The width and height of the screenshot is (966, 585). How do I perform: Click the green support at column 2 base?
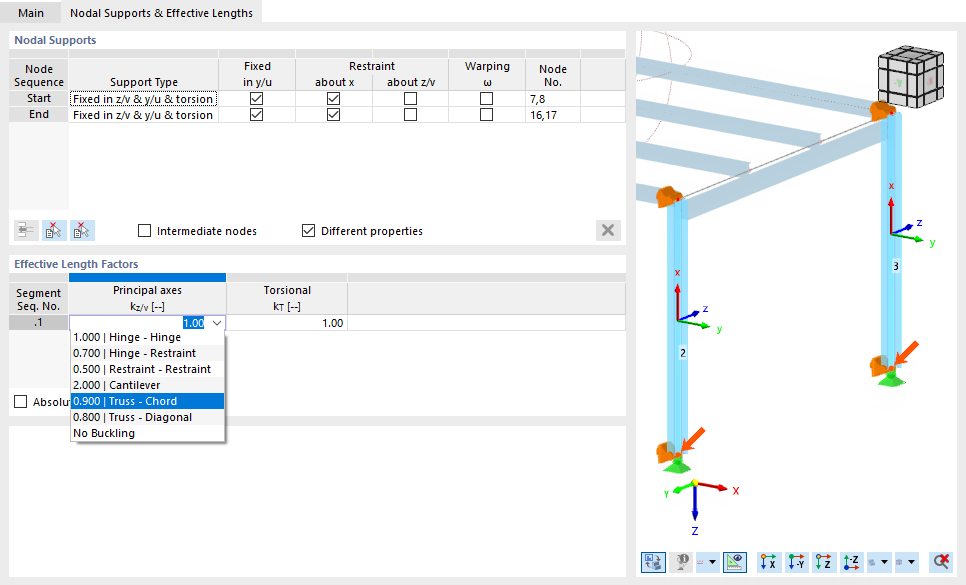pyautogui.click(x=677, y=466)
